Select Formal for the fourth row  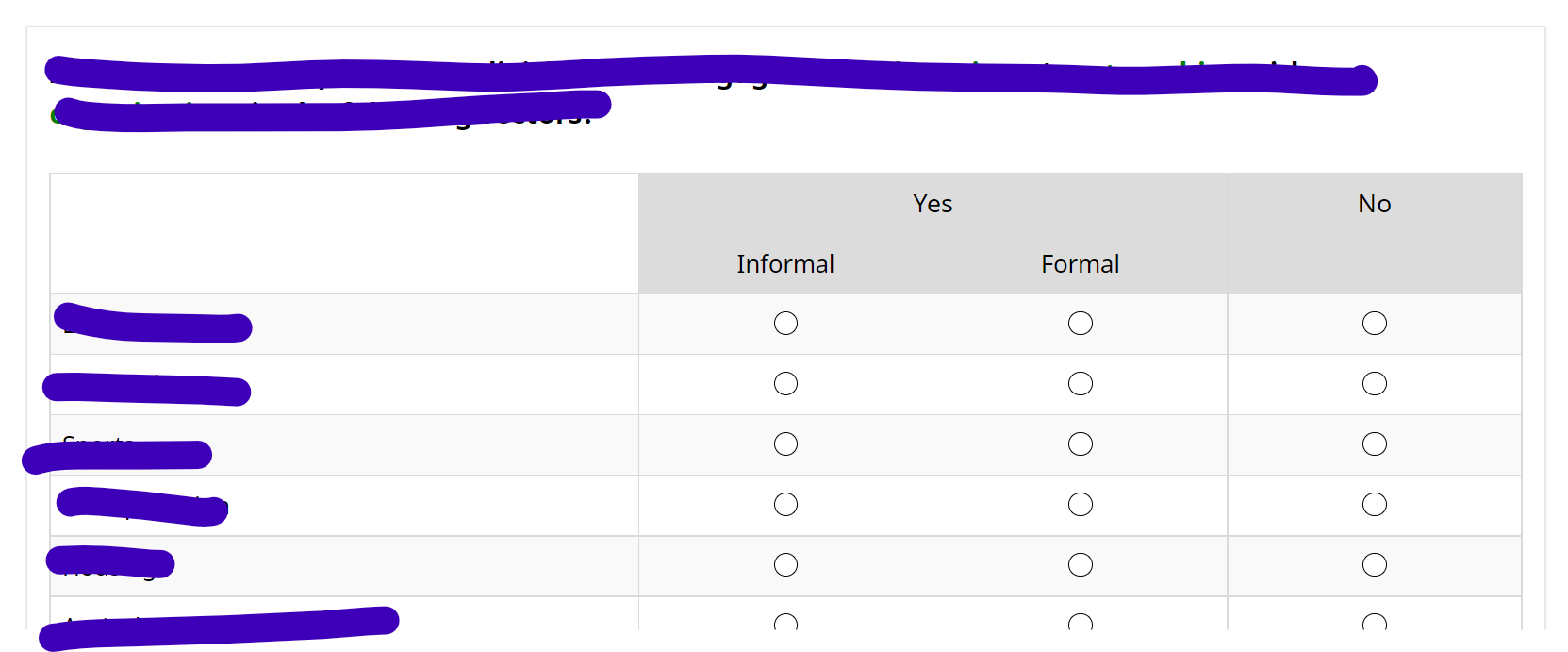1081,505
